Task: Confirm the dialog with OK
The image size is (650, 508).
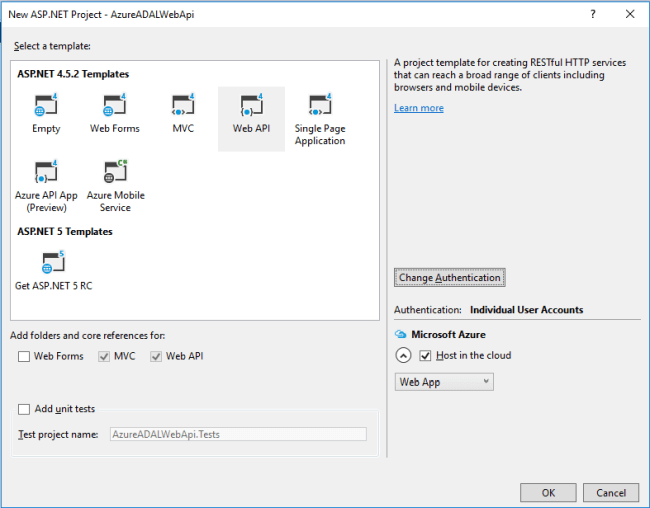Action: coord(548,493)
